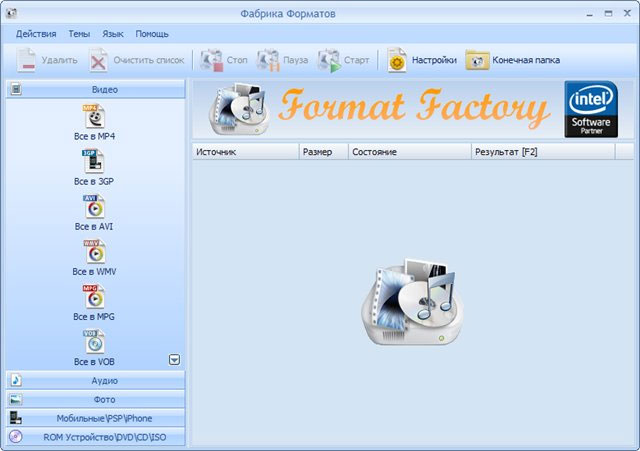Sort by Источник column header
This screenshot has height=451, width=640.
coord(246,152)
